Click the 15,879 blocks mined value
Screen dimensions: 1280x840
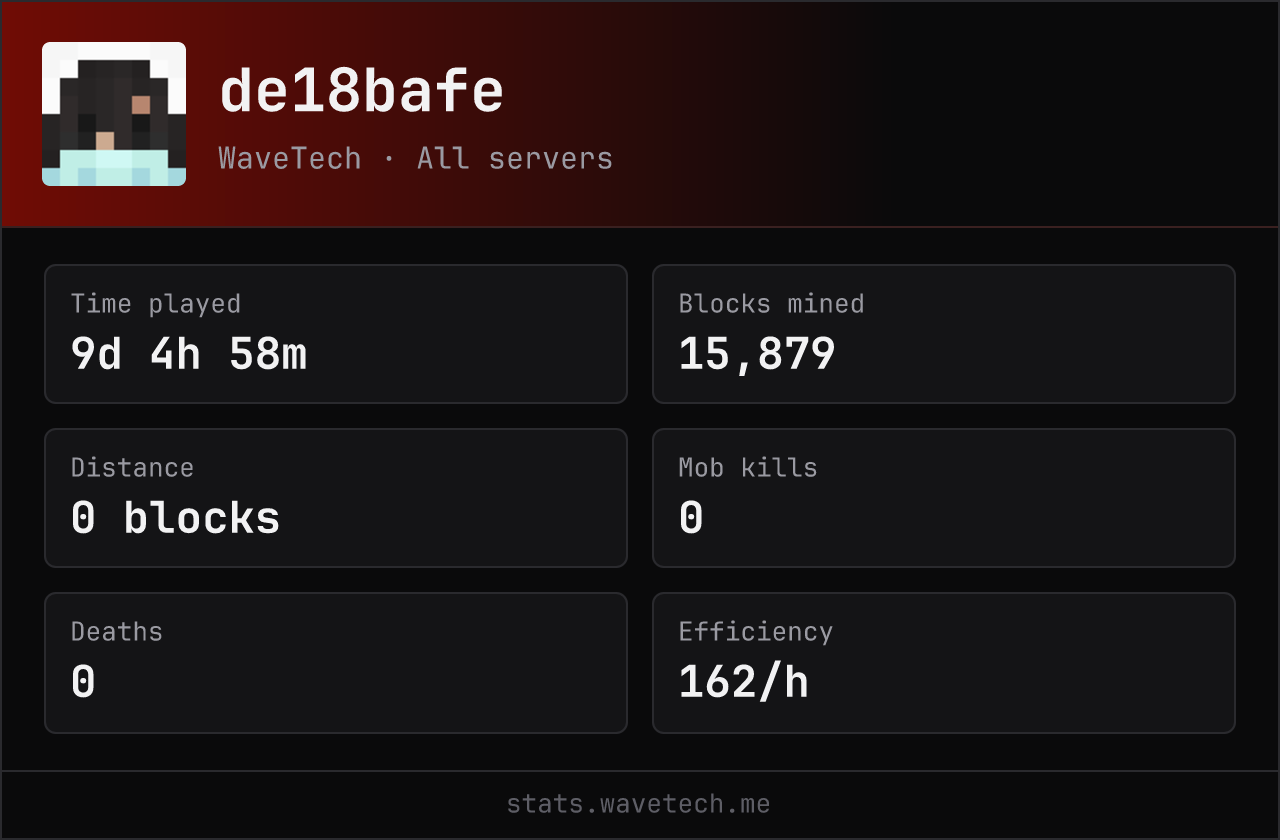tap(757, 354)
